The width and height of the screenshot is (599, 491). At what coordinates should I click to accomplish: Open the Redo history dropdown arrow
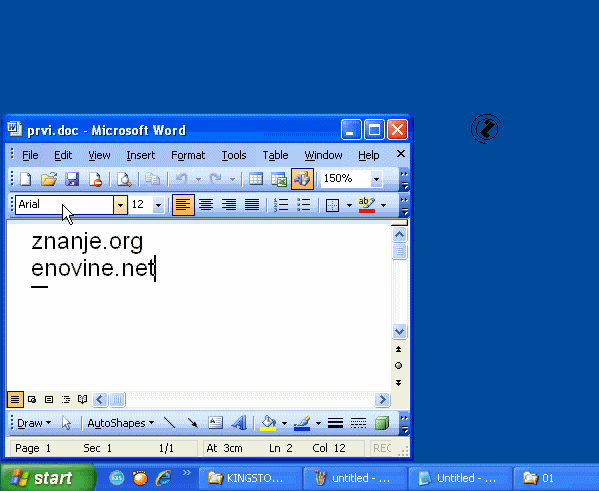(232, 179)
